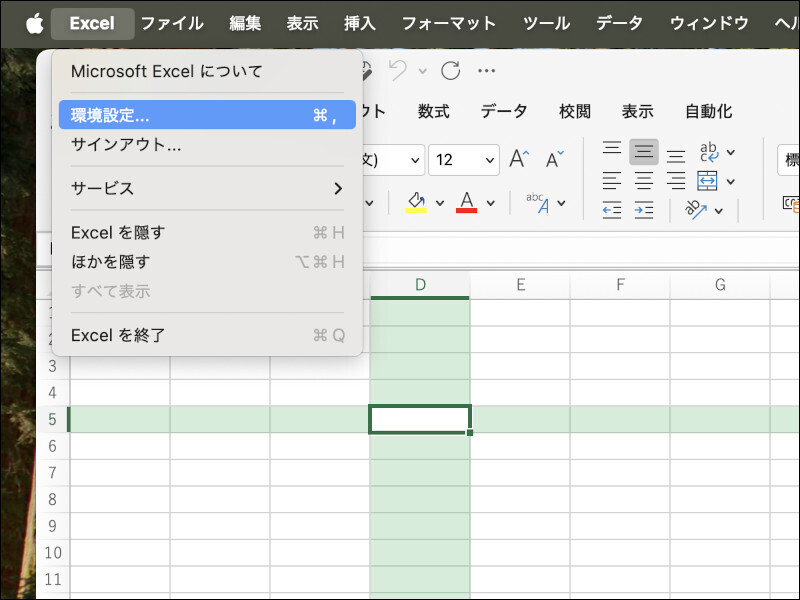Viewport: 800px width, 600px height.
Task: Open the merge cells dropdown arrow
Action: tap(731, 181)
